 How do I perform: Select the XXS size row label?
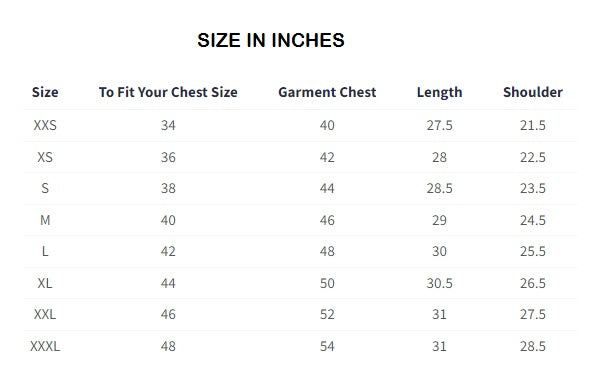(x=45, y=125)
